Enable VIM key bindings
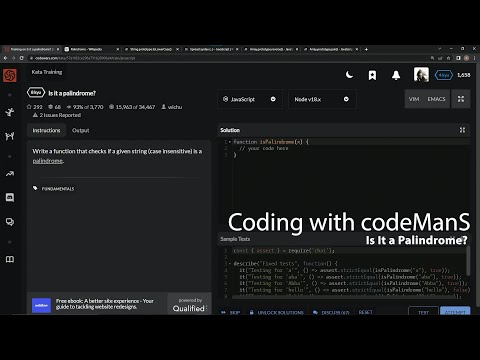Screen dimensions: 480x360 [x=414, y=99]
